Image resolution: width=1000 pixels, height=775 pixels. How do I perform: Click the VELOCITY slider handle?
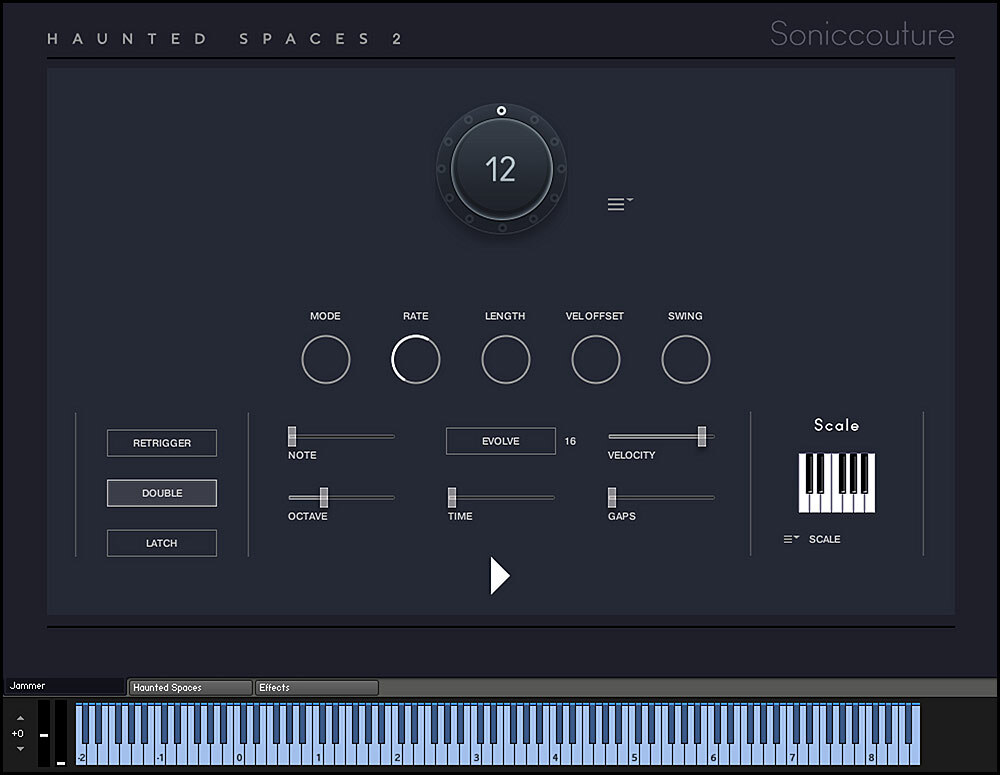(x=702, y=436)
